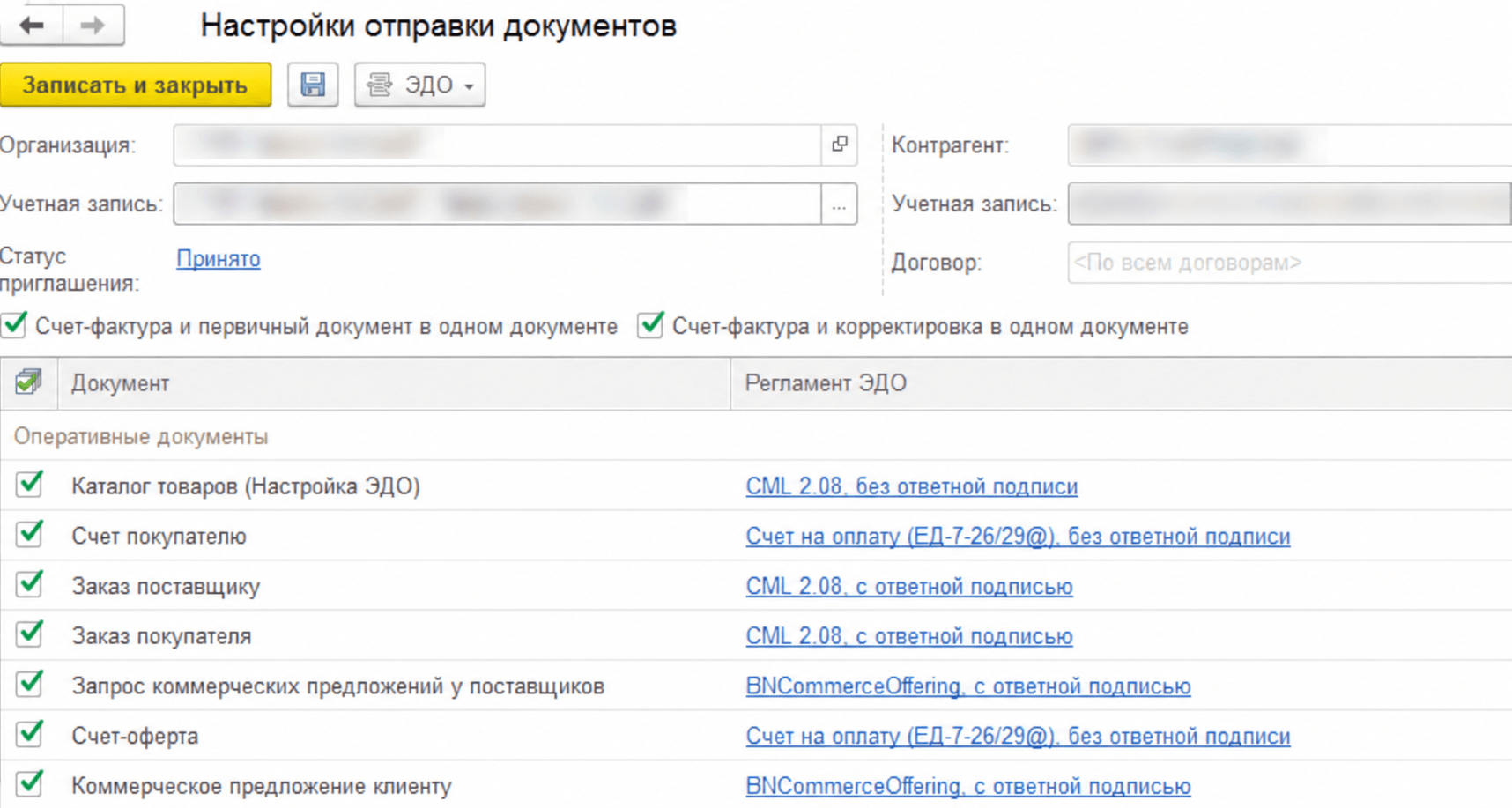Image resolution: width=1512 pixels, height=808 pixels.
Task: Open Счет-оферта regulation link
Action: (1018, 737)
